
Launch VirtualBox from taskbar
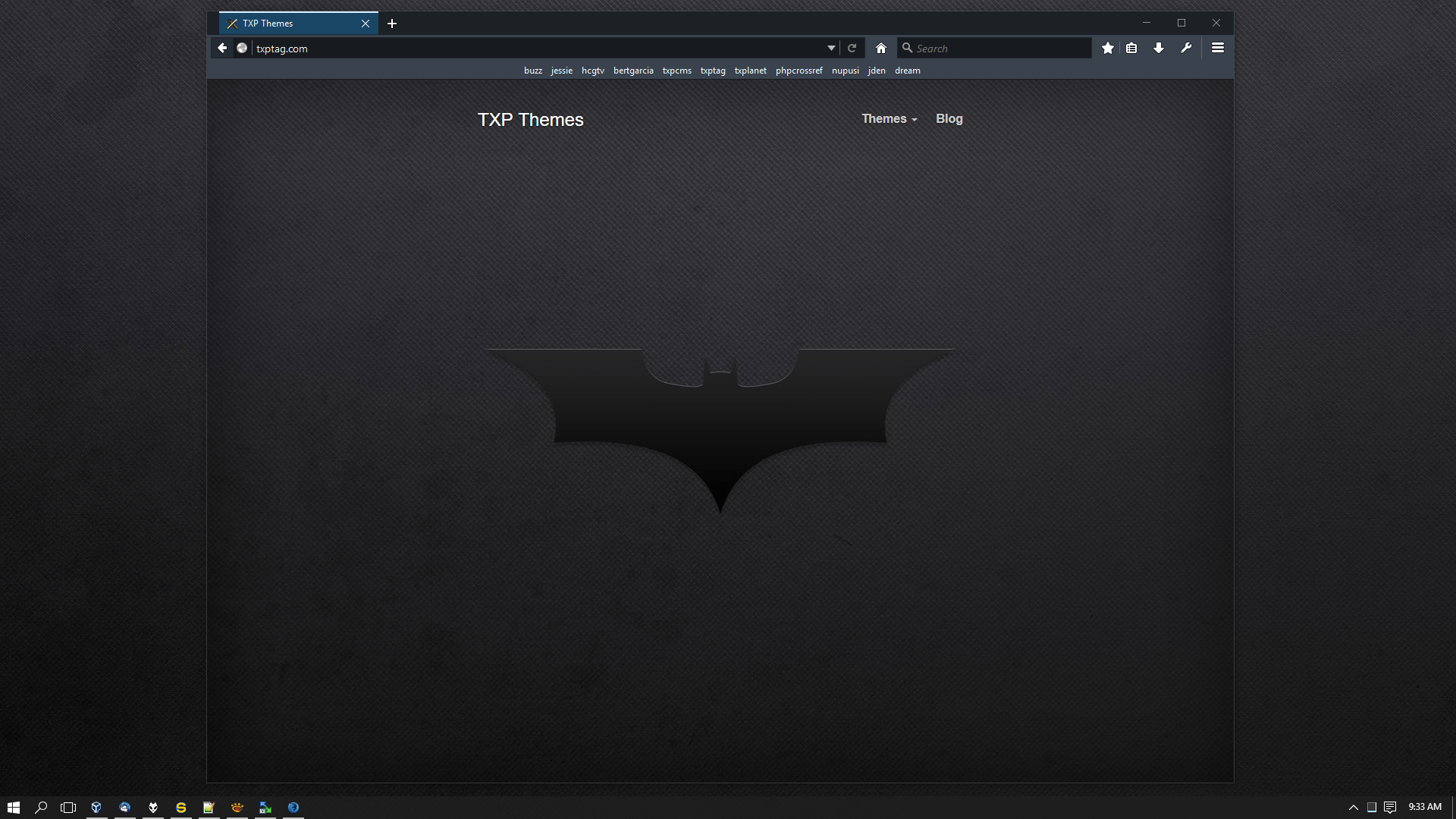tap(96, 808)
